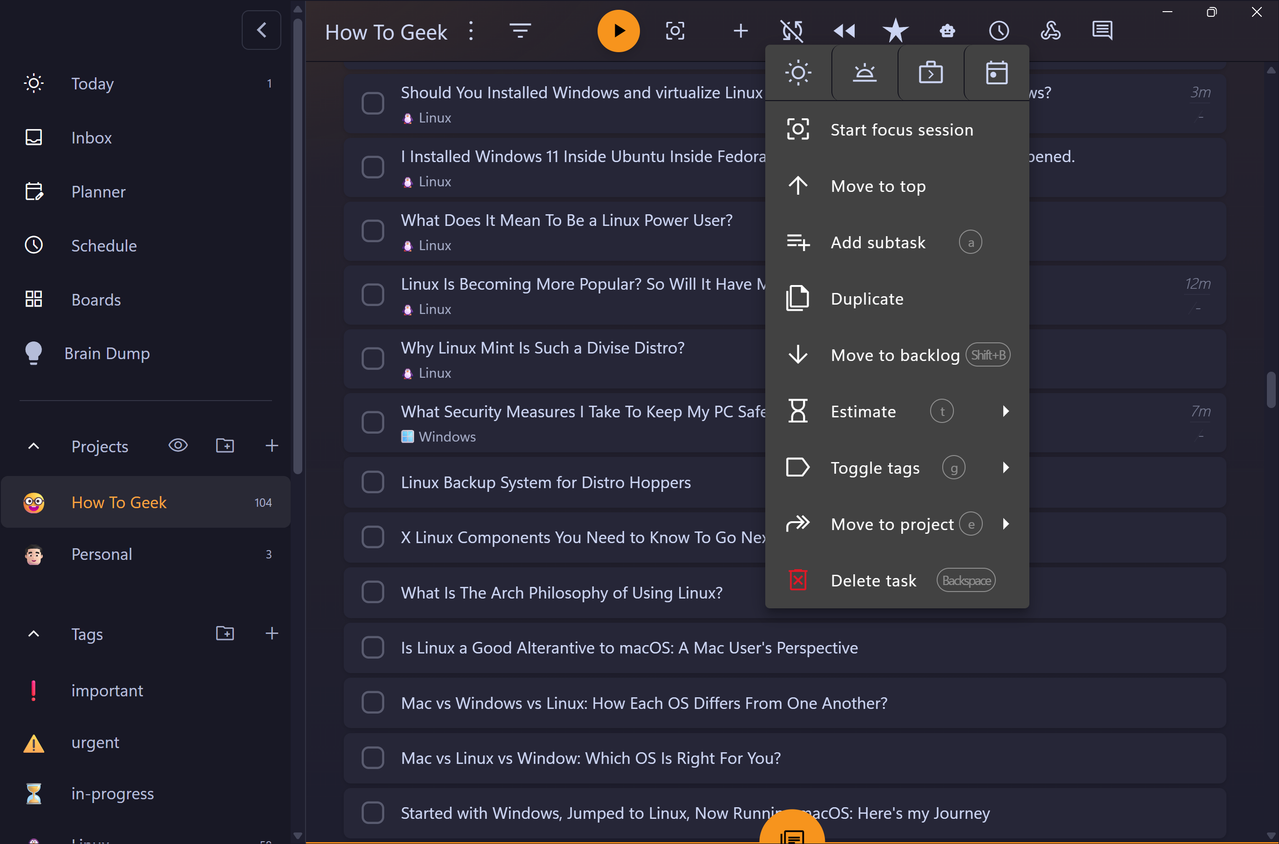Viewport: 1279px width, 844px height.
Task: Open Boards view
Action: coord(146,300)
